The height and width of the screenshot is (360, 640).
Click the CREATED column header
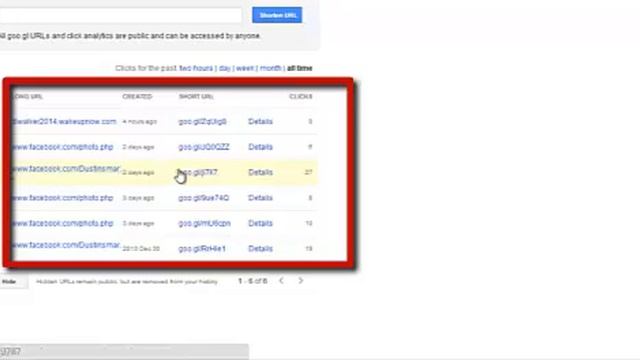[137, 97]
